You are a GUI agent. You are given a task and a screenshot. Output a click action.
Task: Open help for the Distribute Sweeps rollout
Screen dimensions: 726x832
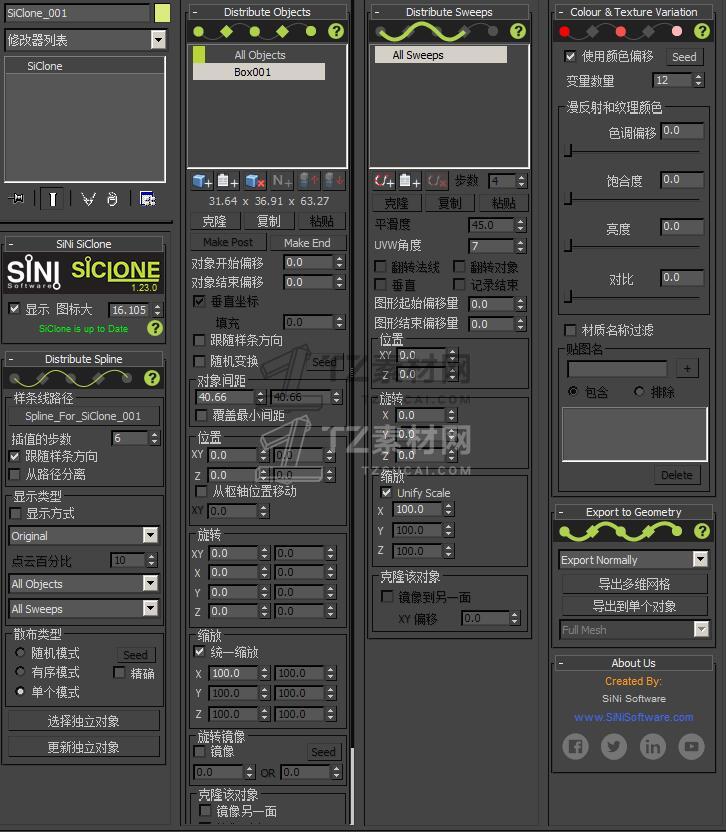click(518, 31)
